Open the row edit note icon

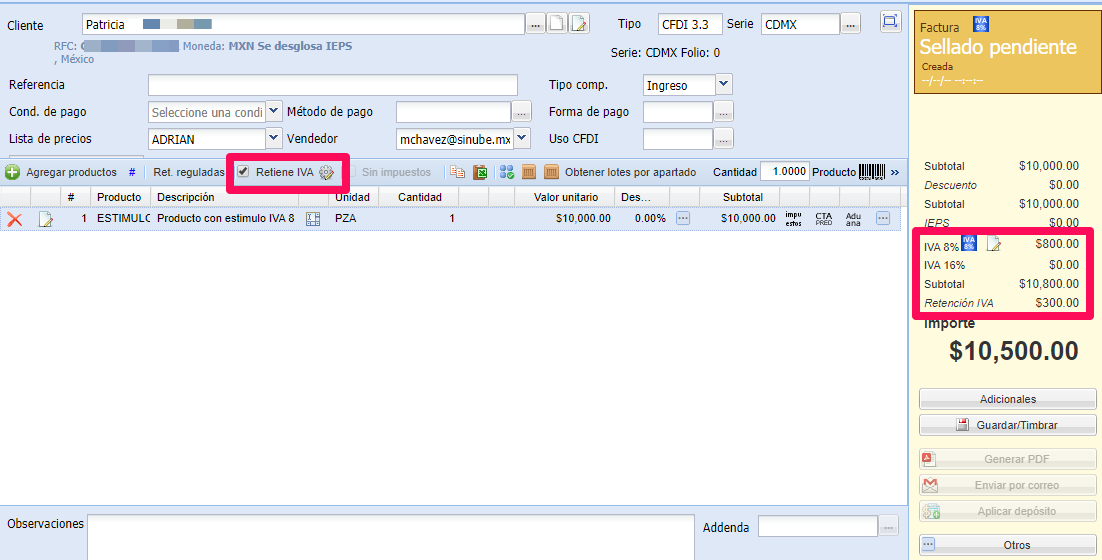point(45,219)
